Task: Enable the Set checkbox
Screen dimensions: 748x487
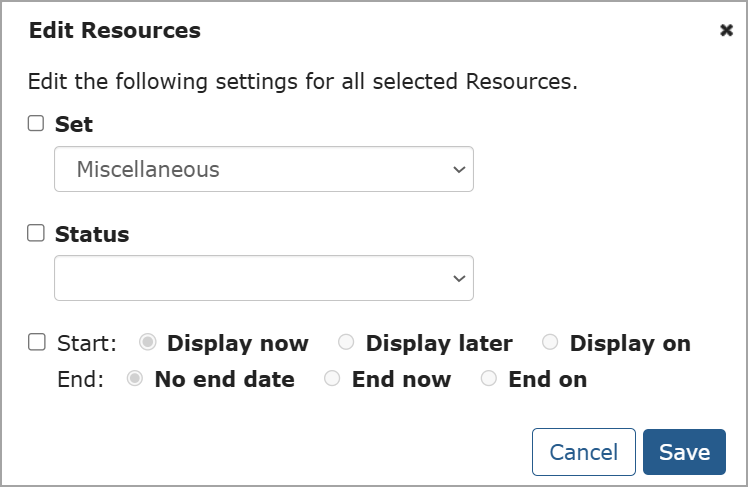Action: pyautogui.click(x=36, y=124)
